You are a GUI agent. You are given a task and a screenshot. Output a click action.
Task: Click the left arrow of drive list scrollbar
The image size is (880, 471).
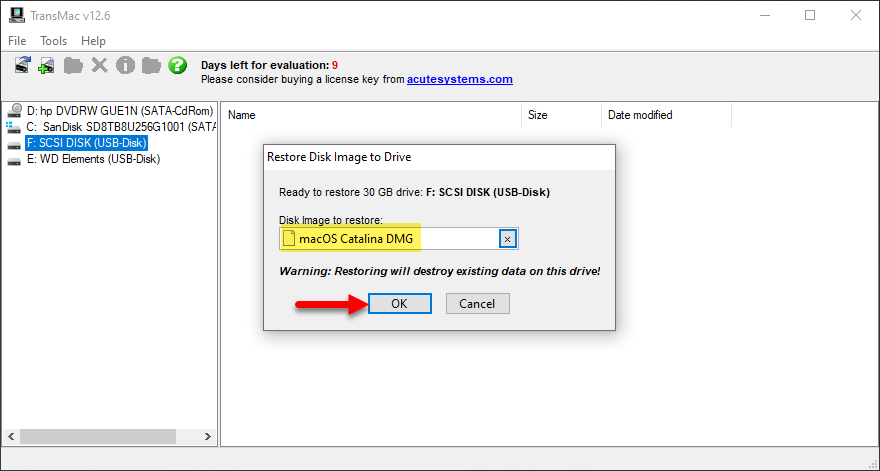(x=11, y=436)
